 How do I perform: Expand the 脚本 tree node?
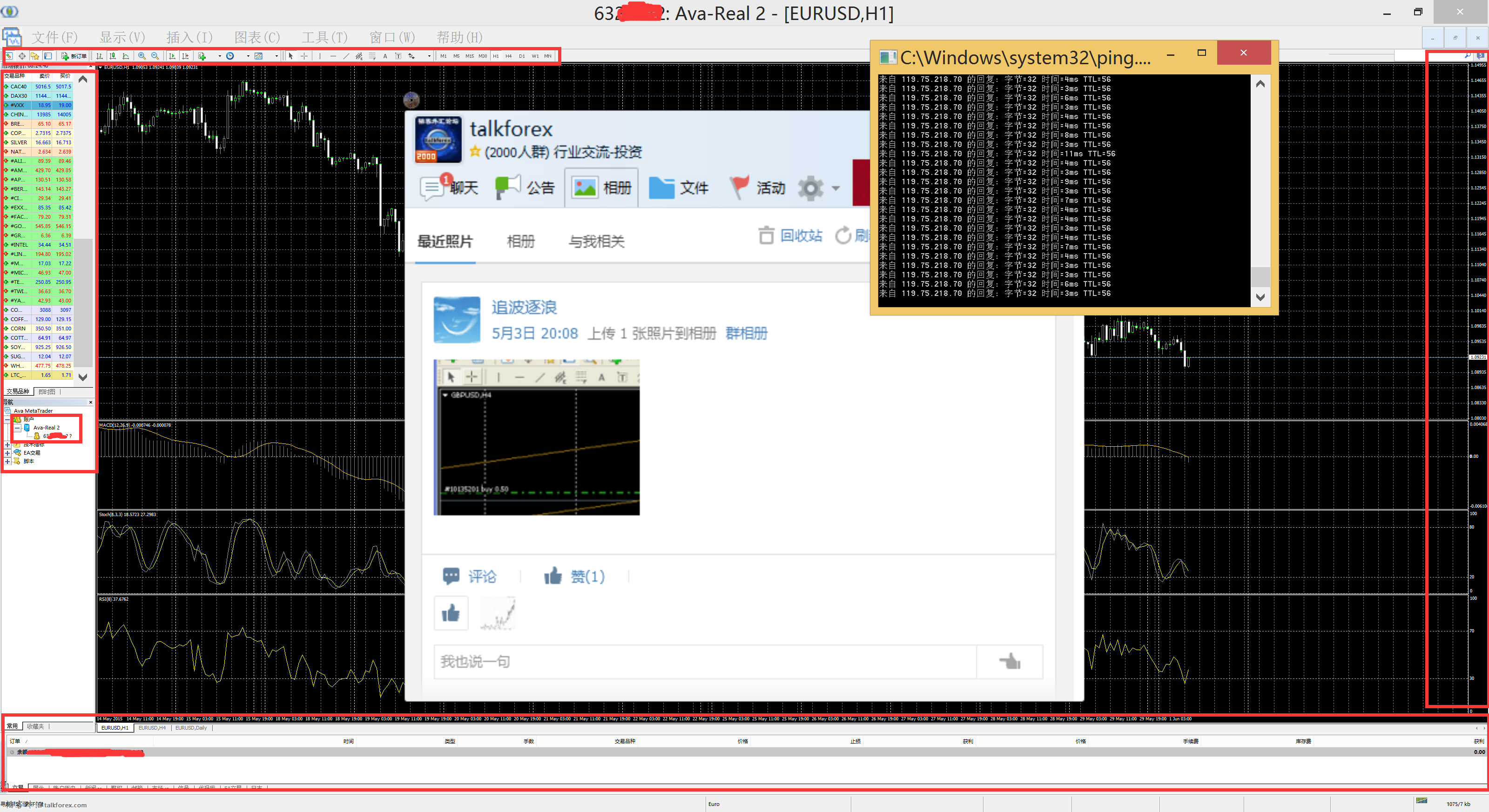pyautogui.click(x=7, y=461)
